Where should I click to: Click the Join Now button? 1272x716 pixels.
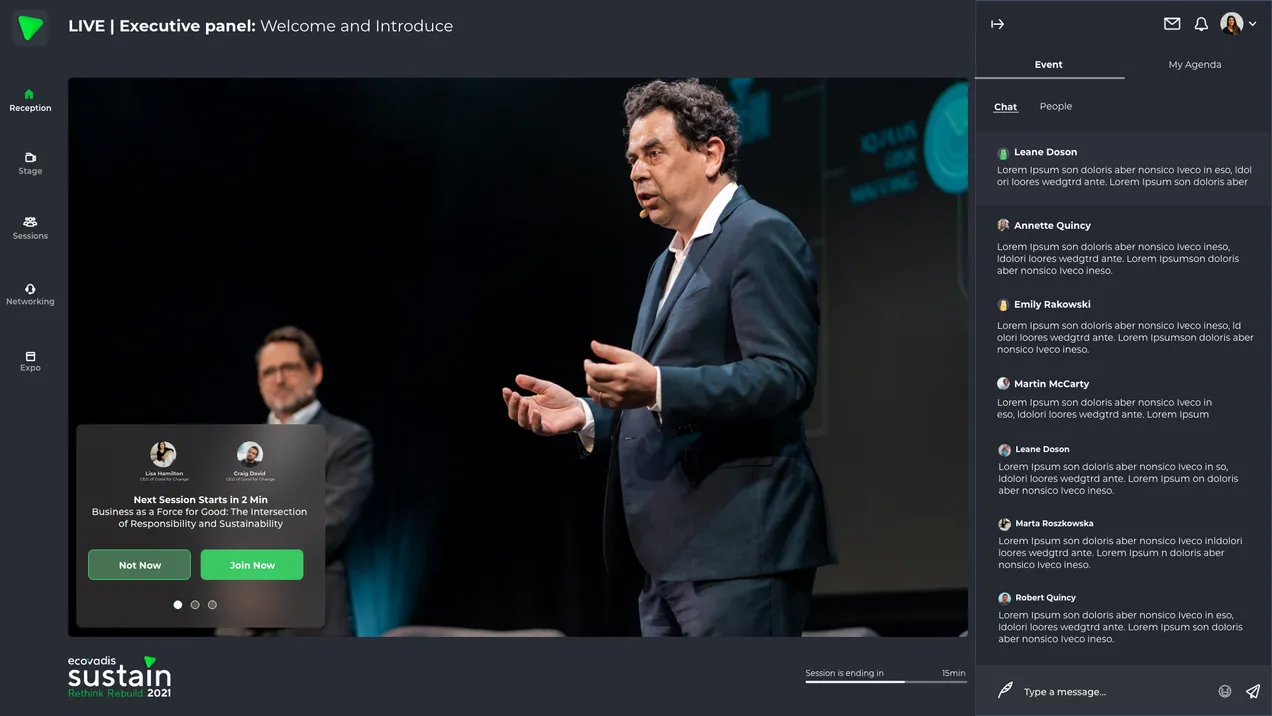coord(252,565)
